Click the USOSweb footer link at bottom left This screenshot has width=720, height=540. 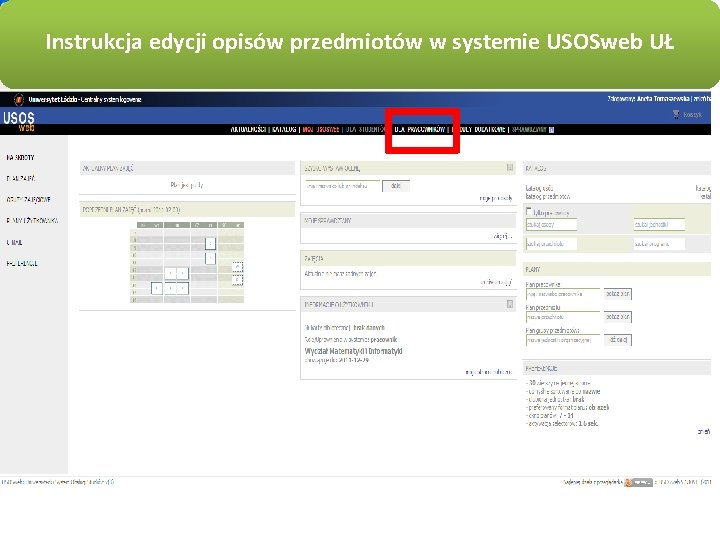click(x=58, y=482)
